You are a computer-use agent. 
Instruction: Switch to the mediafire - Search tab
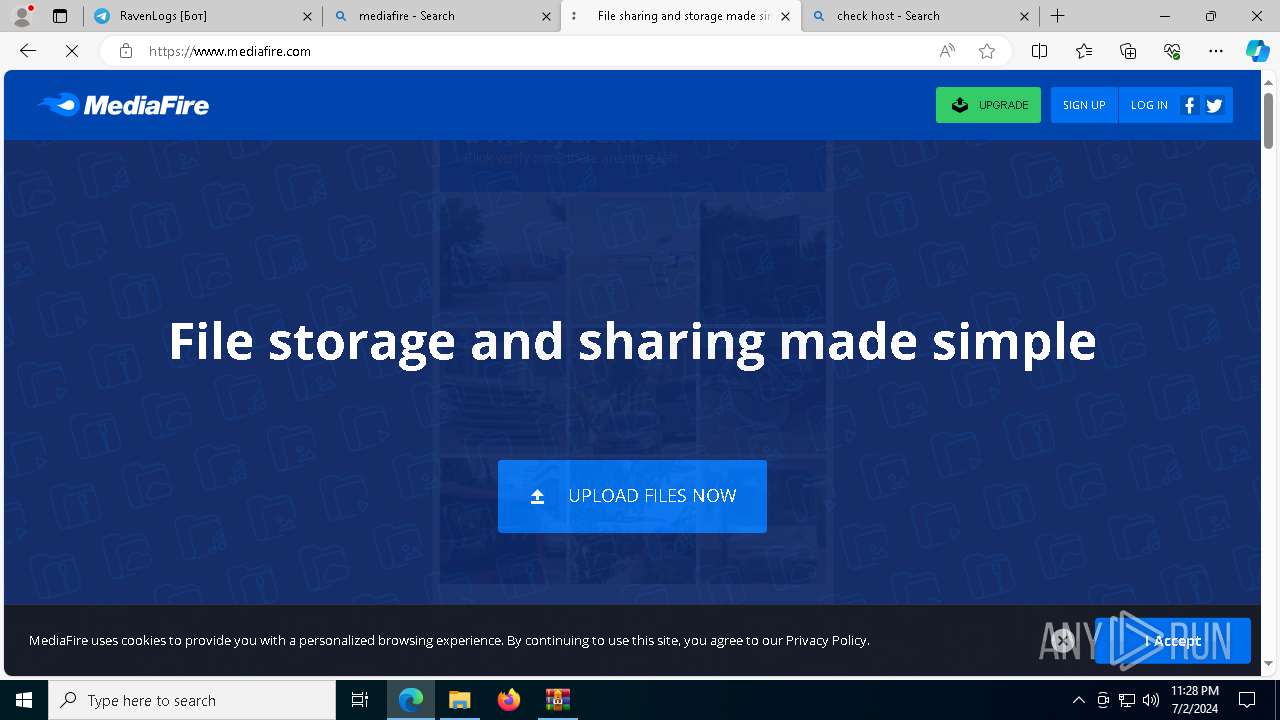pyautogui.click(x=443, y=16)
